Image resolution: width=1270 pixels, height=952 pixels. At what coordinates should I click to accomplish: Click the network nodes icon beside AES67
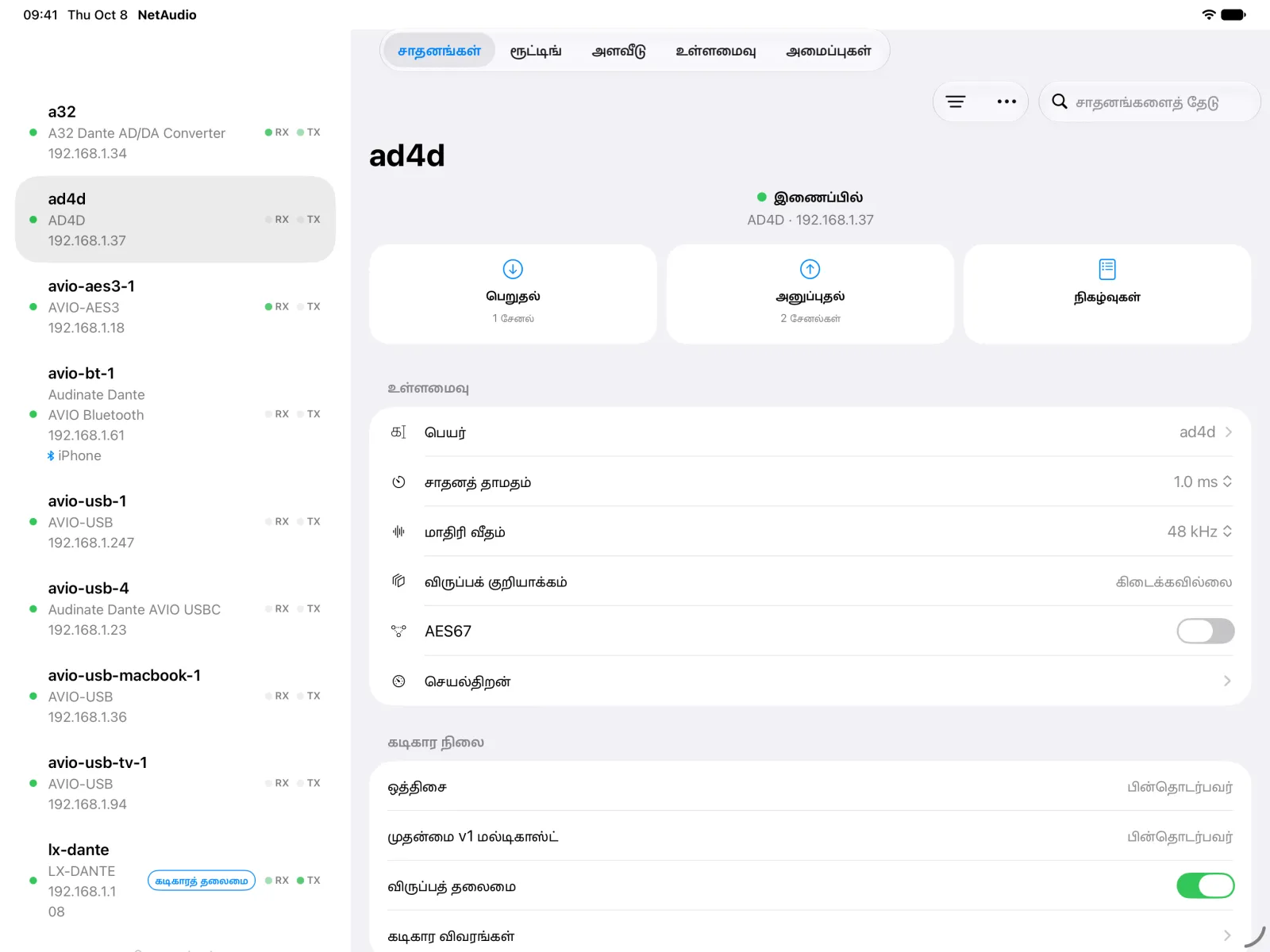tap(398, 631)
